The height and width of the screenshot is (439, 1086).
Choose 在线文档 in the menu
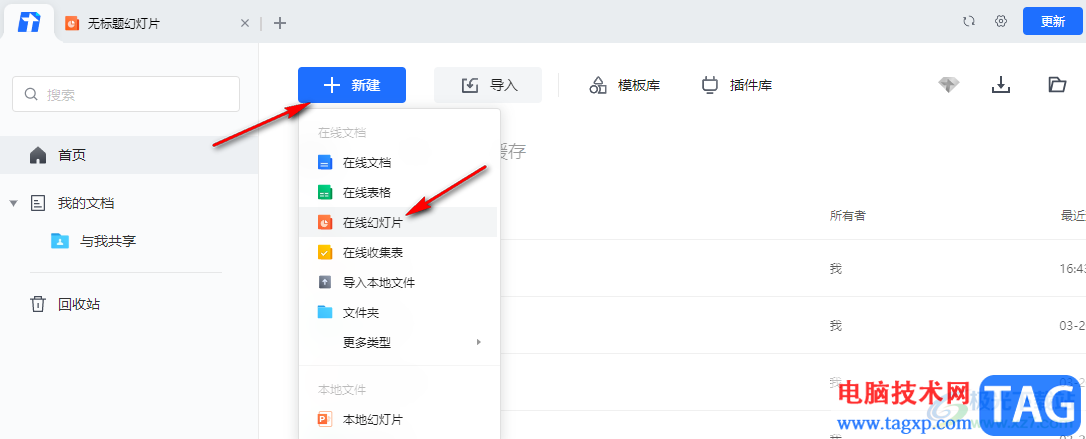pyautogui.click(x=366, y=162)
